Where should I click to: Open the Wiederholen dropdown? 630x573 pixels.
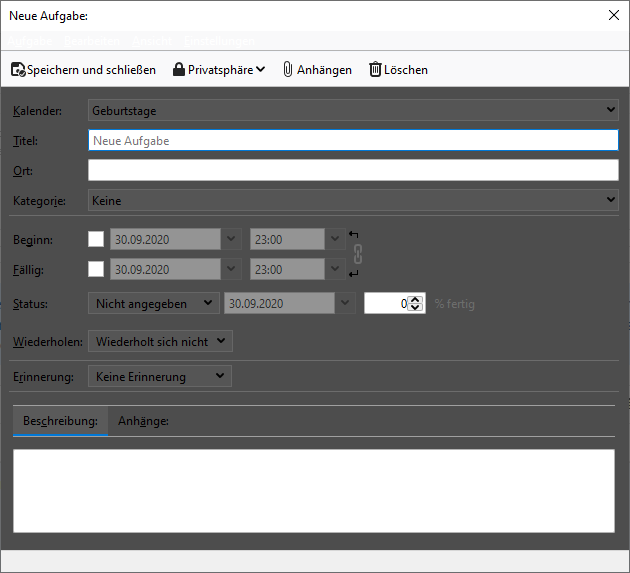(x=160, y=342)
